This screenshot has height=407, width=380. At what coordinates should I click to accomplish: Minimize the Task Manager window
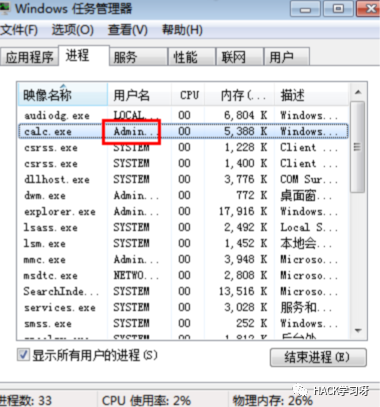pyautogui.click(x=305, y=9)
